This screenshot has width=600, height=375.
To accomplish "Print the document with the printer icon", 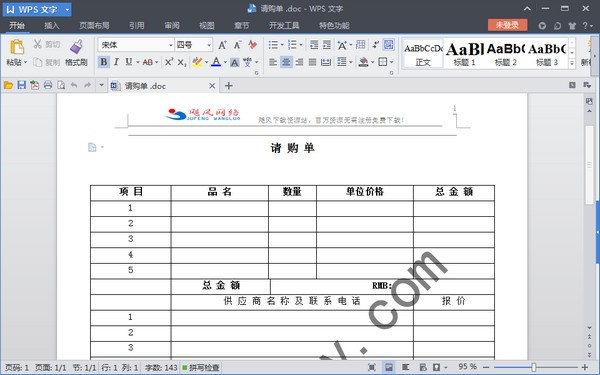I will pyautogui.click(x=48, y=85).
